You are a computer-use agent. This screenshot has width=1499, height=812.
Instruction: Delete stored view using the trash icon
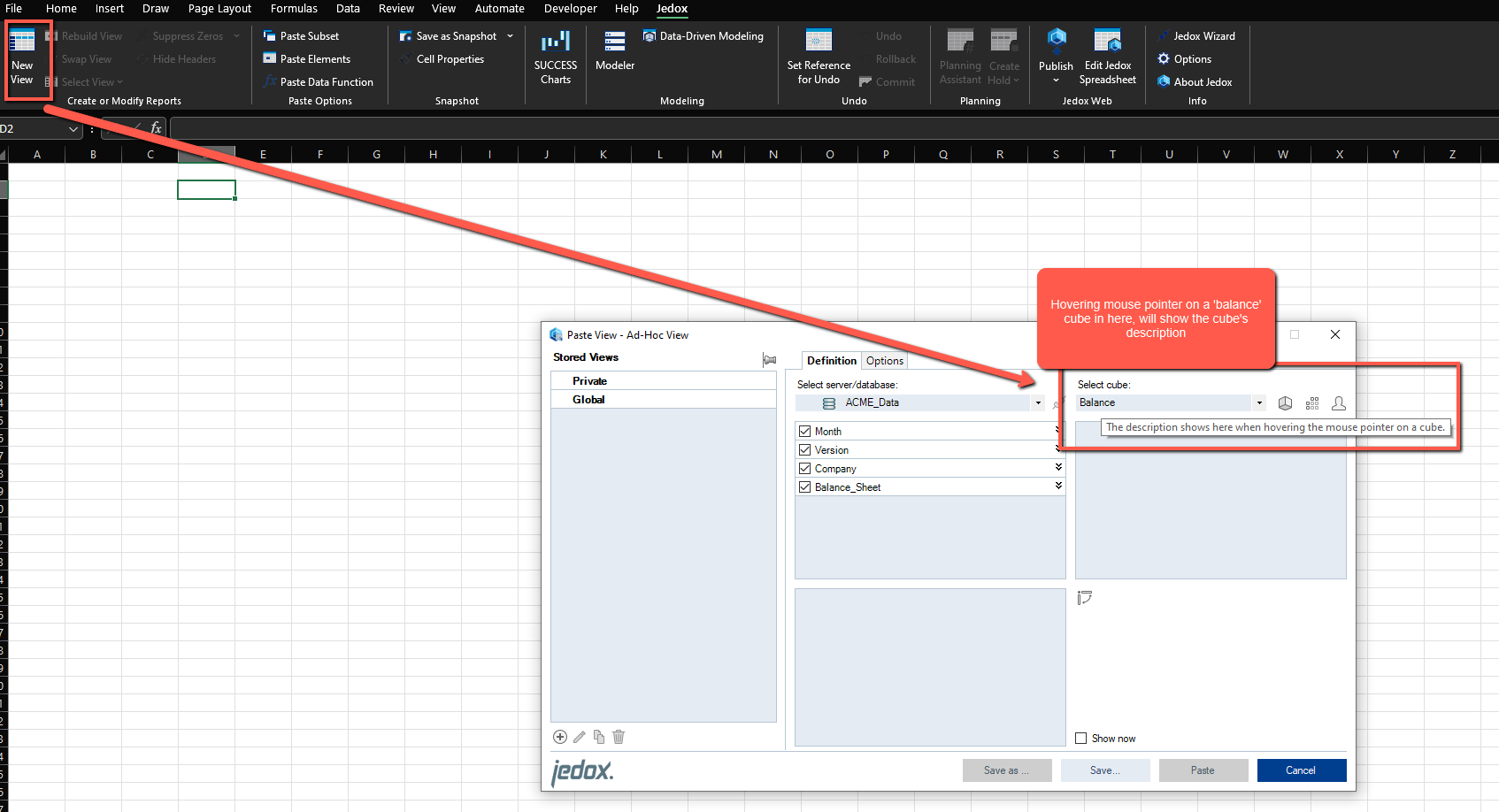tap(619, 737)
